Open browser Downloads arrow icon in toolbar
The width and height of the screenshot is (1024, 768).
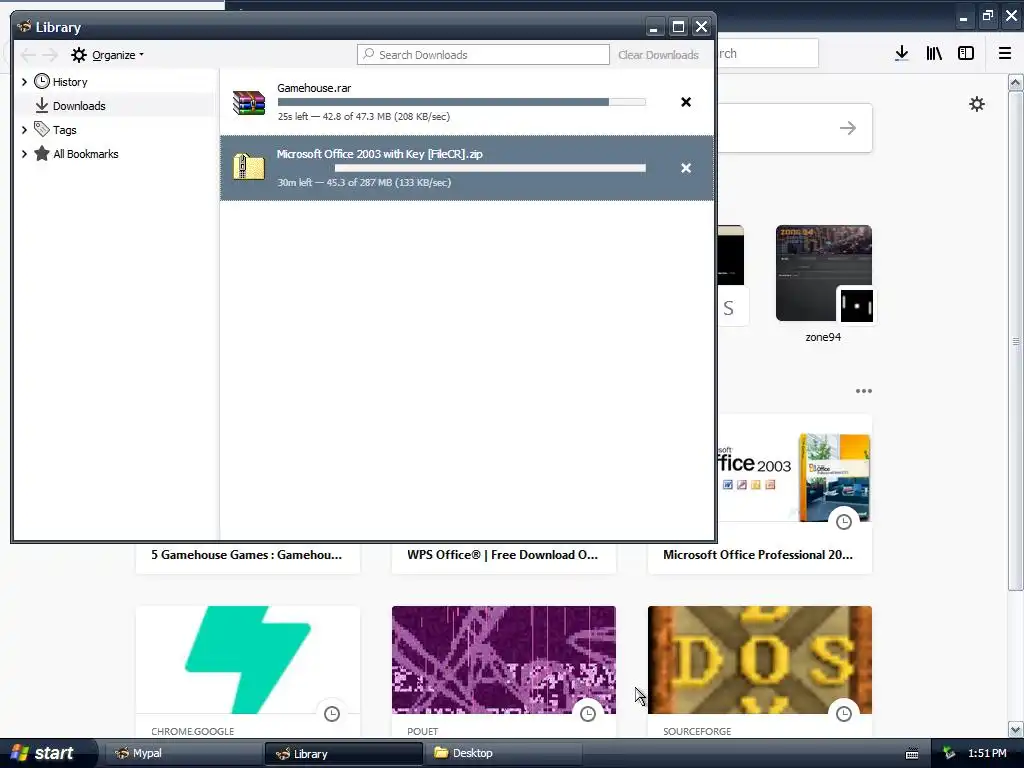(902, 54)
